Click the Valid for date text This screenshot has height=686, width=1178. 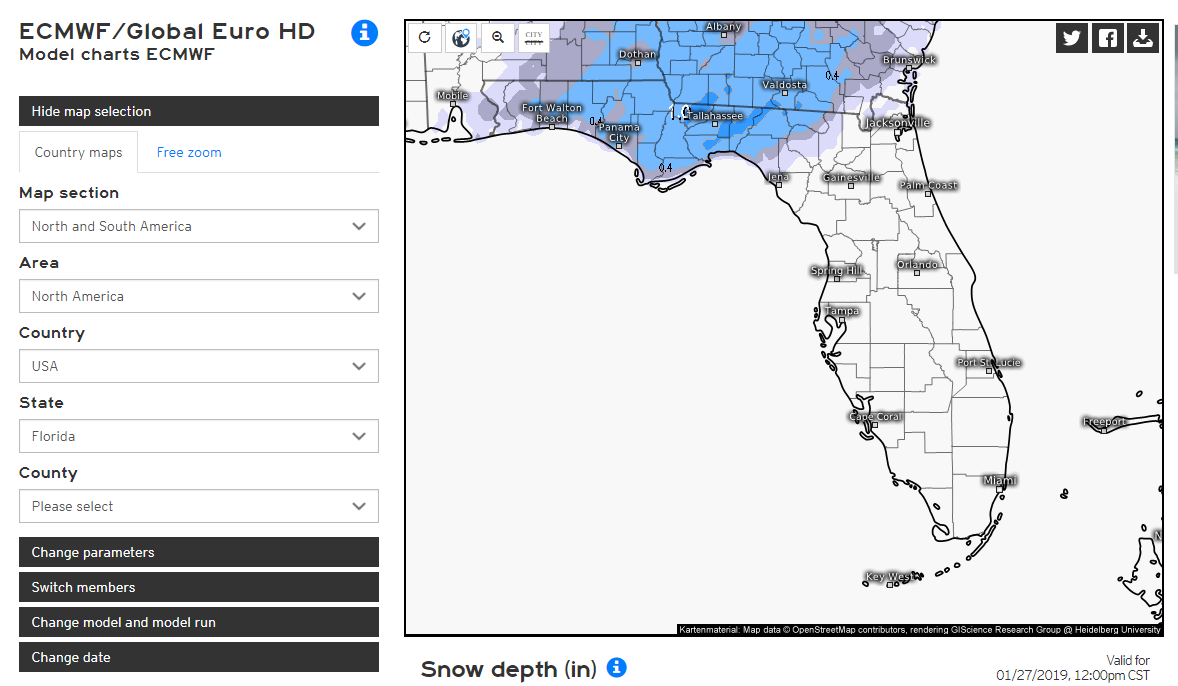[x=1074, y=667]
